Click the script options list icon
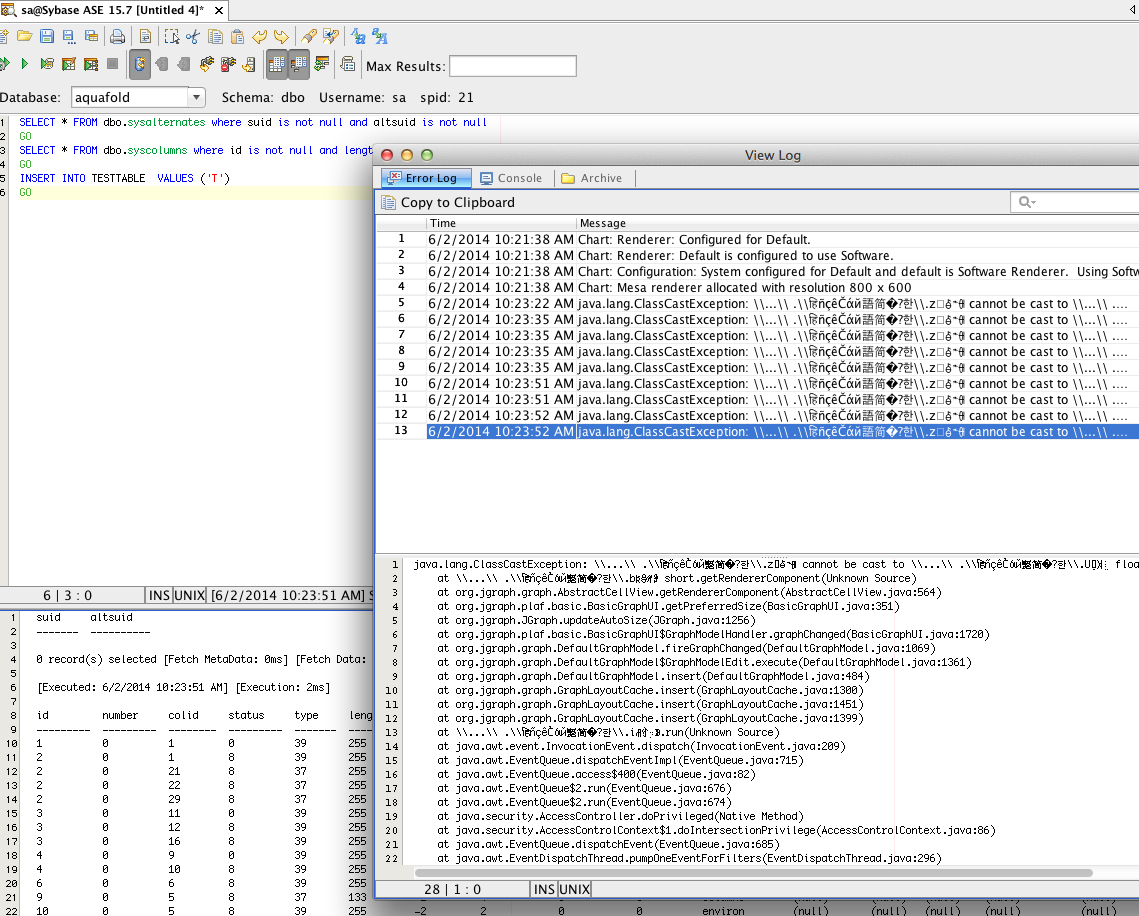Screen dimensions: 1139x916 348,65
